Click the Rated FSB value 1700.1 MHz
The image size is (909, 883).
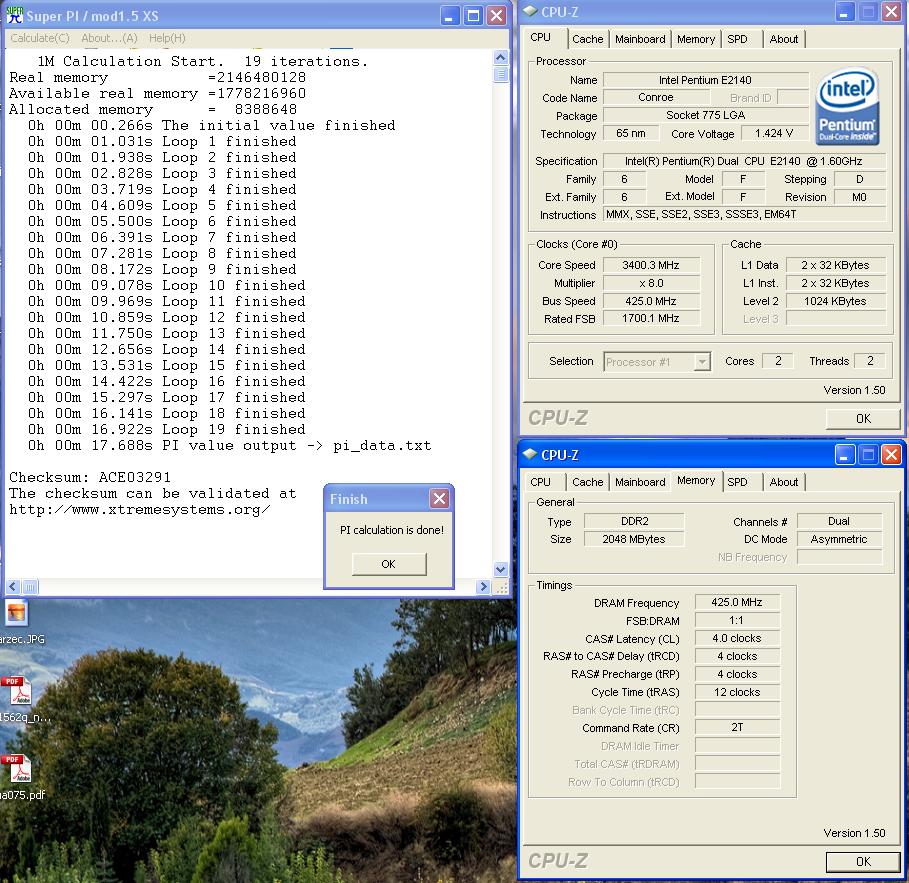tap(651, 318)
